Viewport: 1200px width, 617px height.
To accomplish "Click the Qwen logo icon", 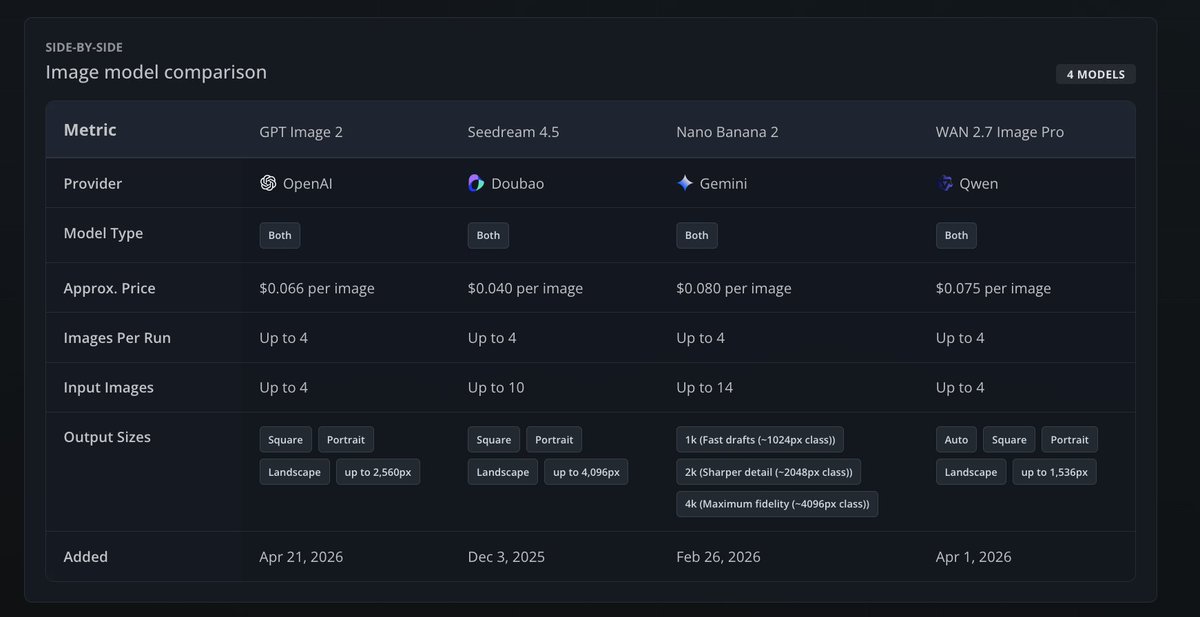I will pyautogui.click(x=945, y=183).
